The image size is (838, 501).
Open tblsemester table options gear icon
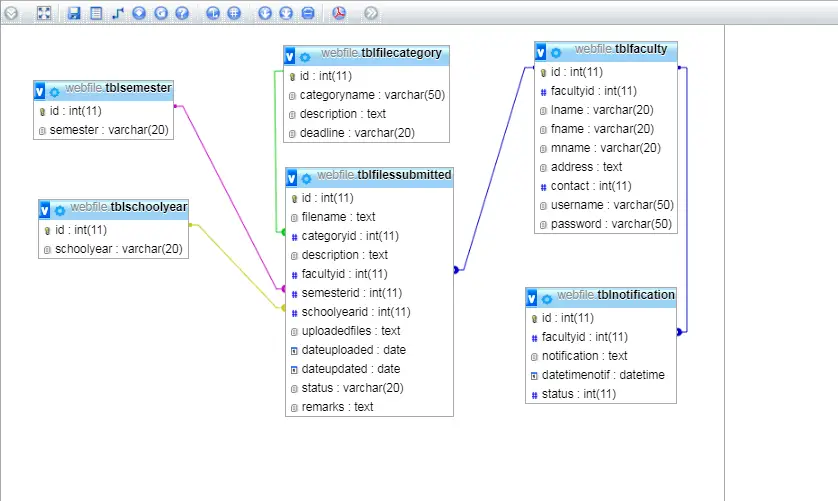point(55,93)
